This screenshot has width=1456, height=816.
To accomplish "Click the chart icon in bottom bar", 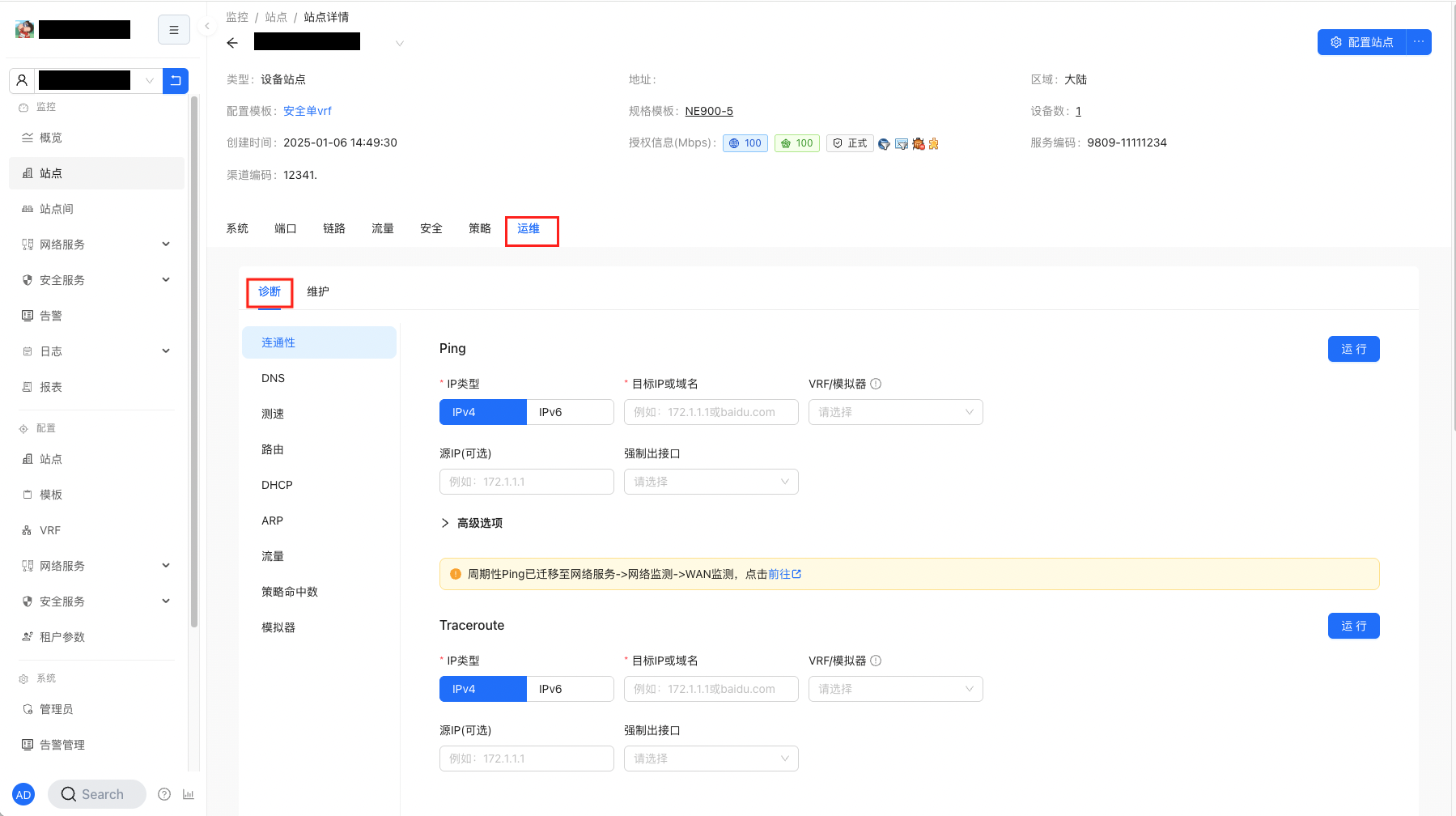I will coord(189,794).
